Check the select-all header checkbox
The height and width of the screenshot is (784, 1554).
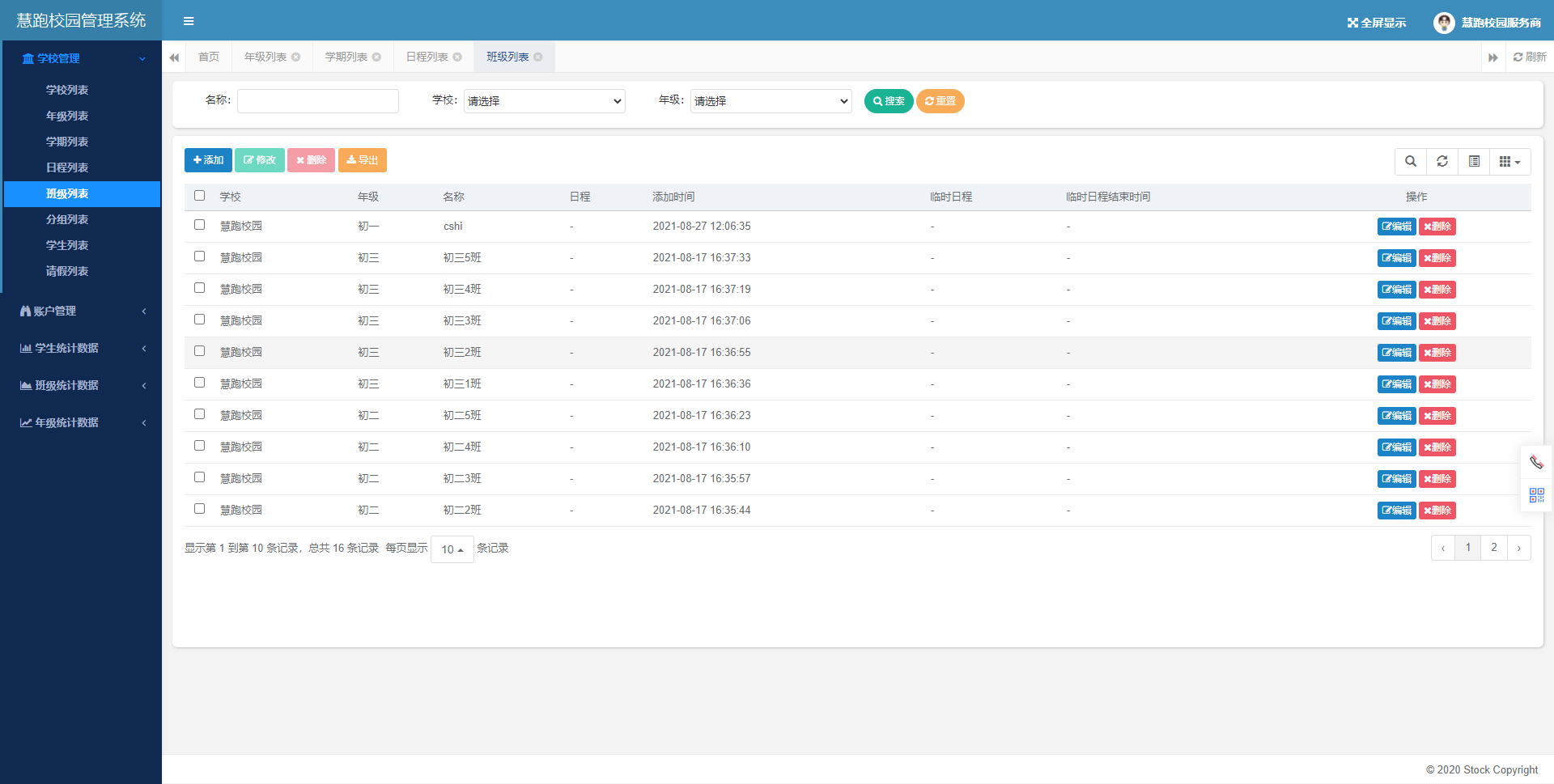coord(200,196)
